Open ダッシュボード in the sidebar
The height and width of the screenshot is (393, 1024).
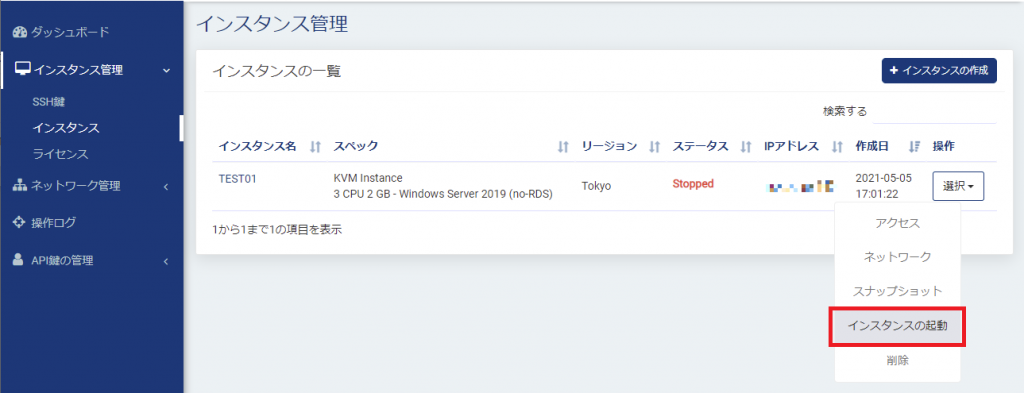(x=70, y=32)
